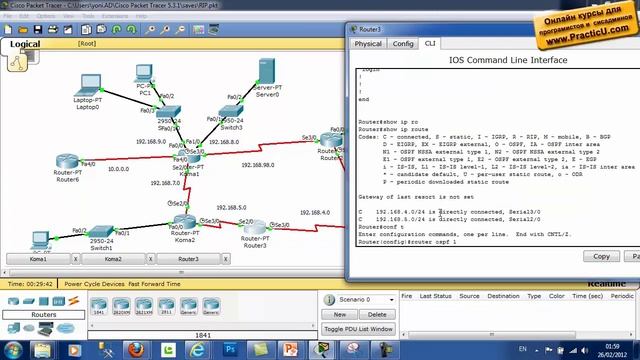Click the Zoom Out magnifier icon

coord(180,29)
